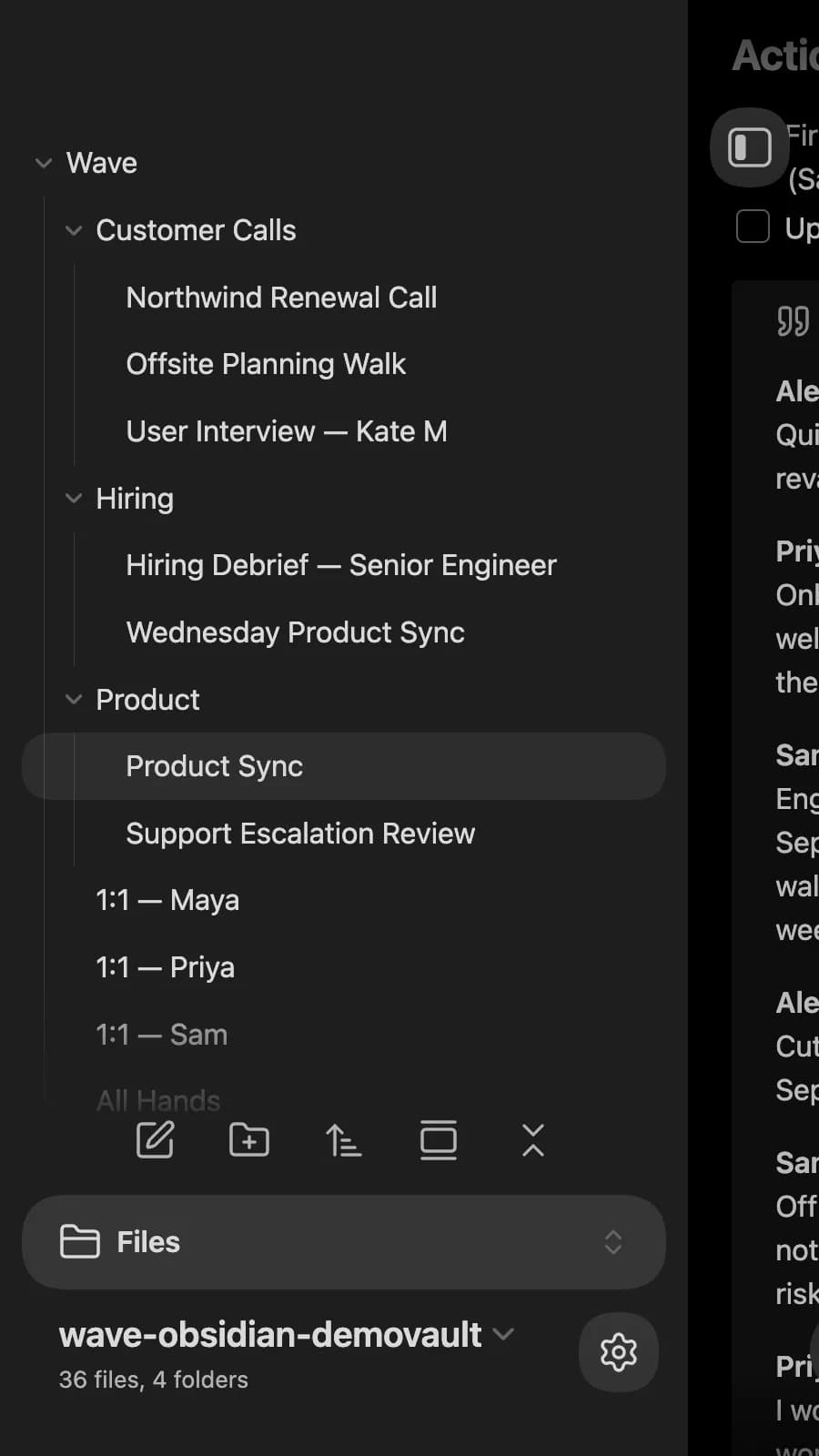Open the 1:1 — Sam note
Viewport: 819px width, 1456px height.
tap(344, 1035)
